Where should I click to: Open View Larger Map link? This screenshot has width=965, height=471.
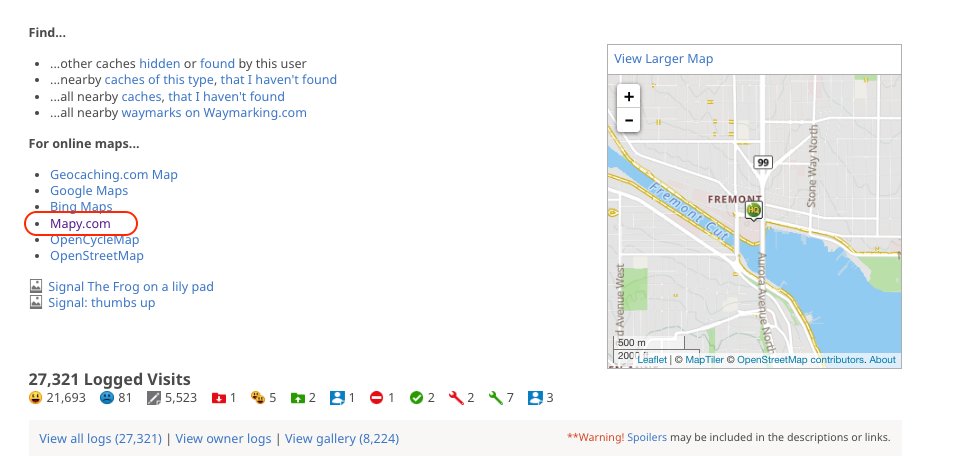click(x=663, y=59)
